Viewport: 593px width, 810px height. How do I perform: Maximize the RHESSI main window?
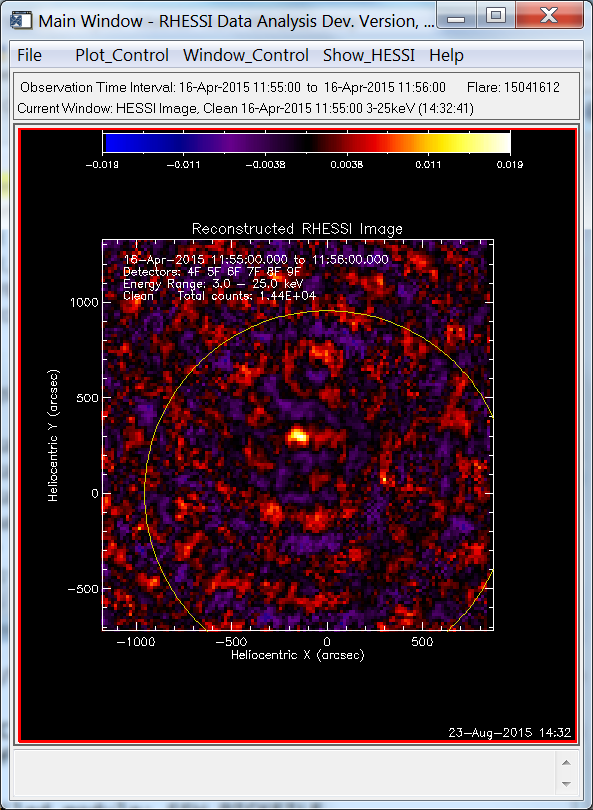496,15
